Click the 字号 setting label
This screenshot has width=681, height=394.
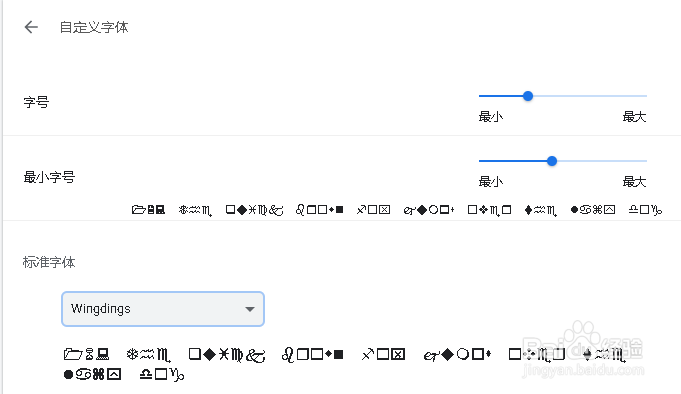click(36, 102)
